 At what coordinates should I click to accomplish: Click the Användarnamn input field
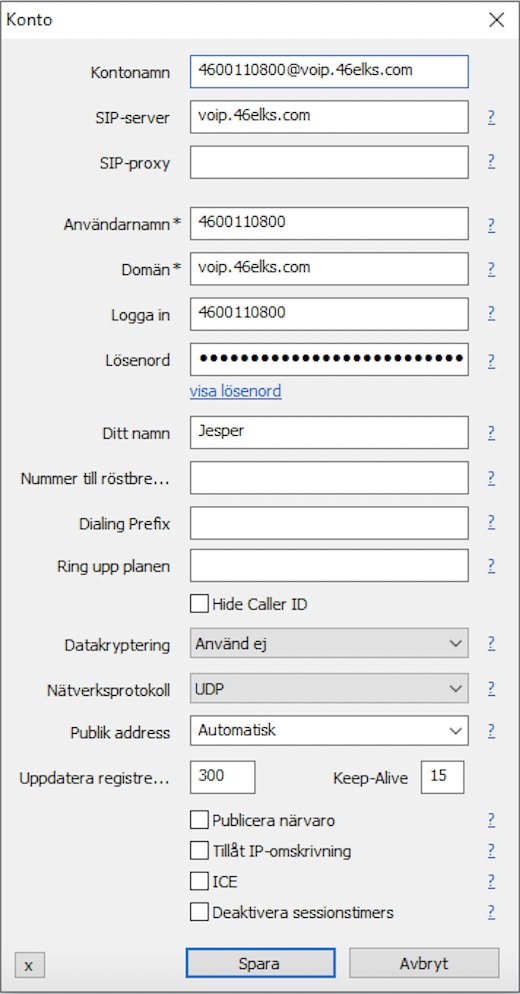click(329, 224)
